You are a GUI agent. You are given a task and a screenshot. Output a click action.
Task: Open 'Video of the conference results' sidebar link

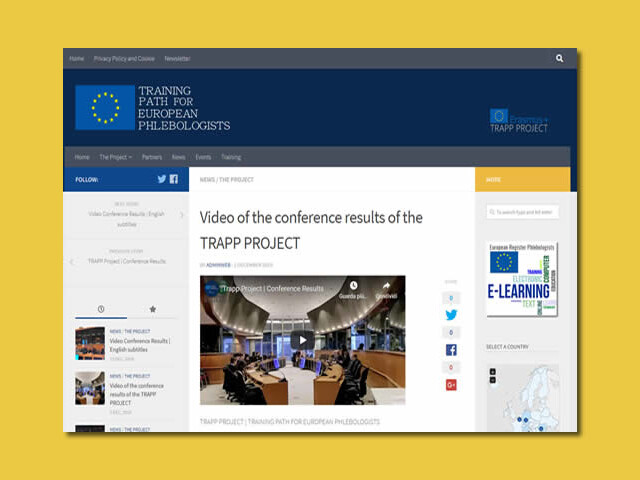[136, 394]
